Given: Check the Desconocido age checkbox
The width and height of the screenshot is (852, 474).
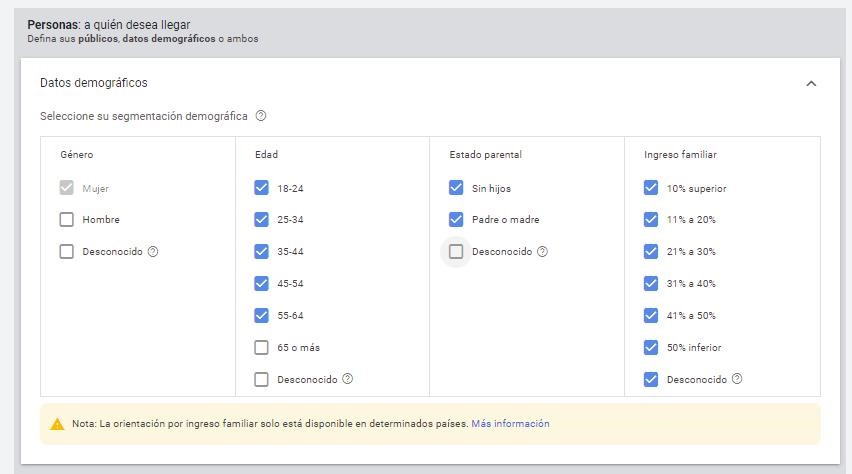Looking at the screenshot, I should (262, 379).
